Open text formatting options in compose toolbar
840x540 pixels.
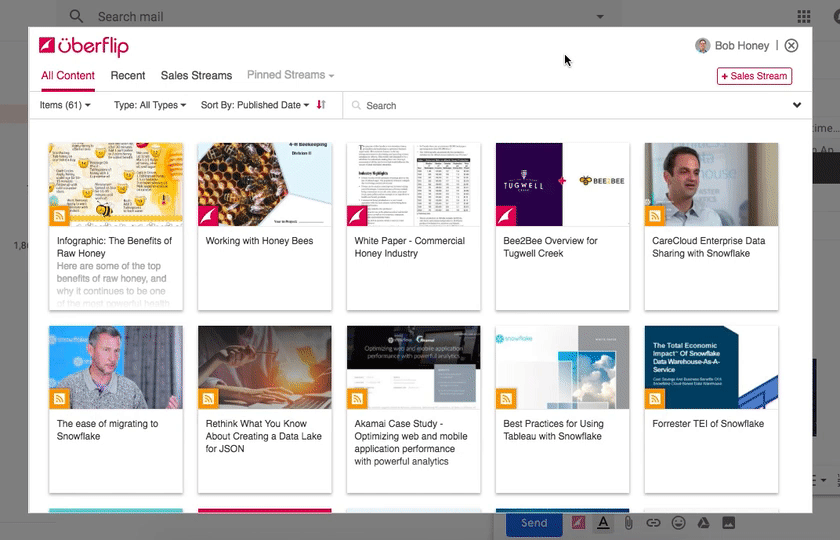[x=603, y=523]
